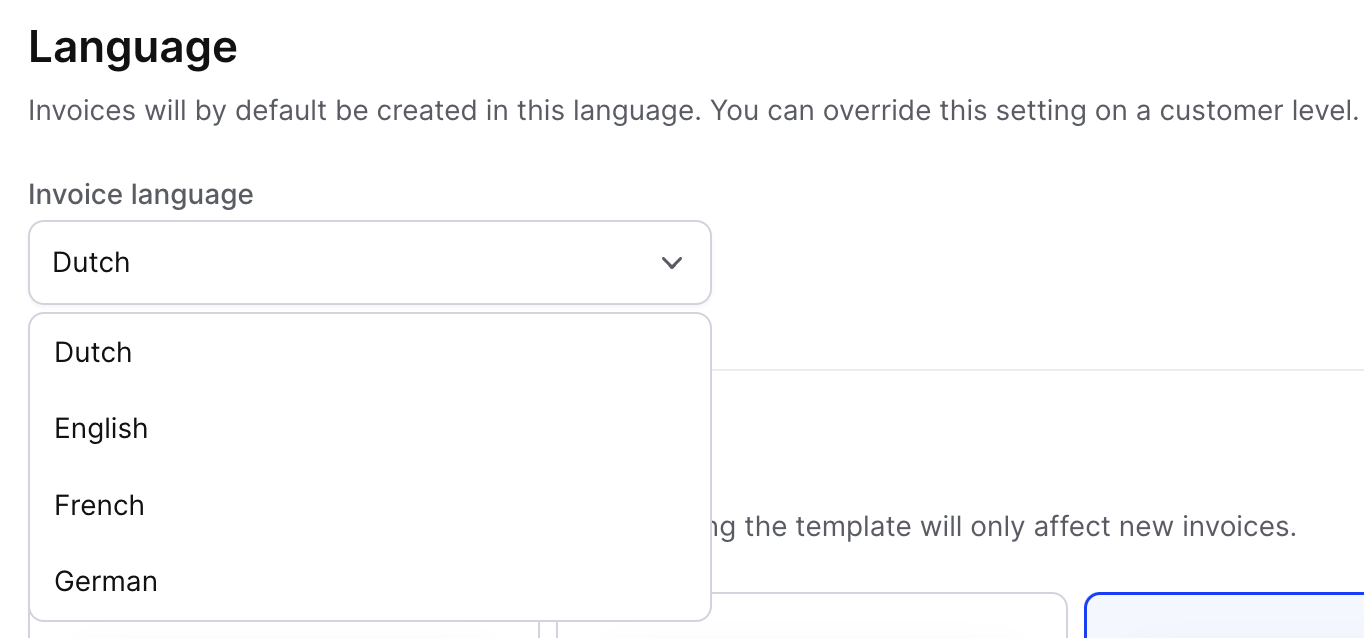Select Dutch from the language list

(370, 352)
